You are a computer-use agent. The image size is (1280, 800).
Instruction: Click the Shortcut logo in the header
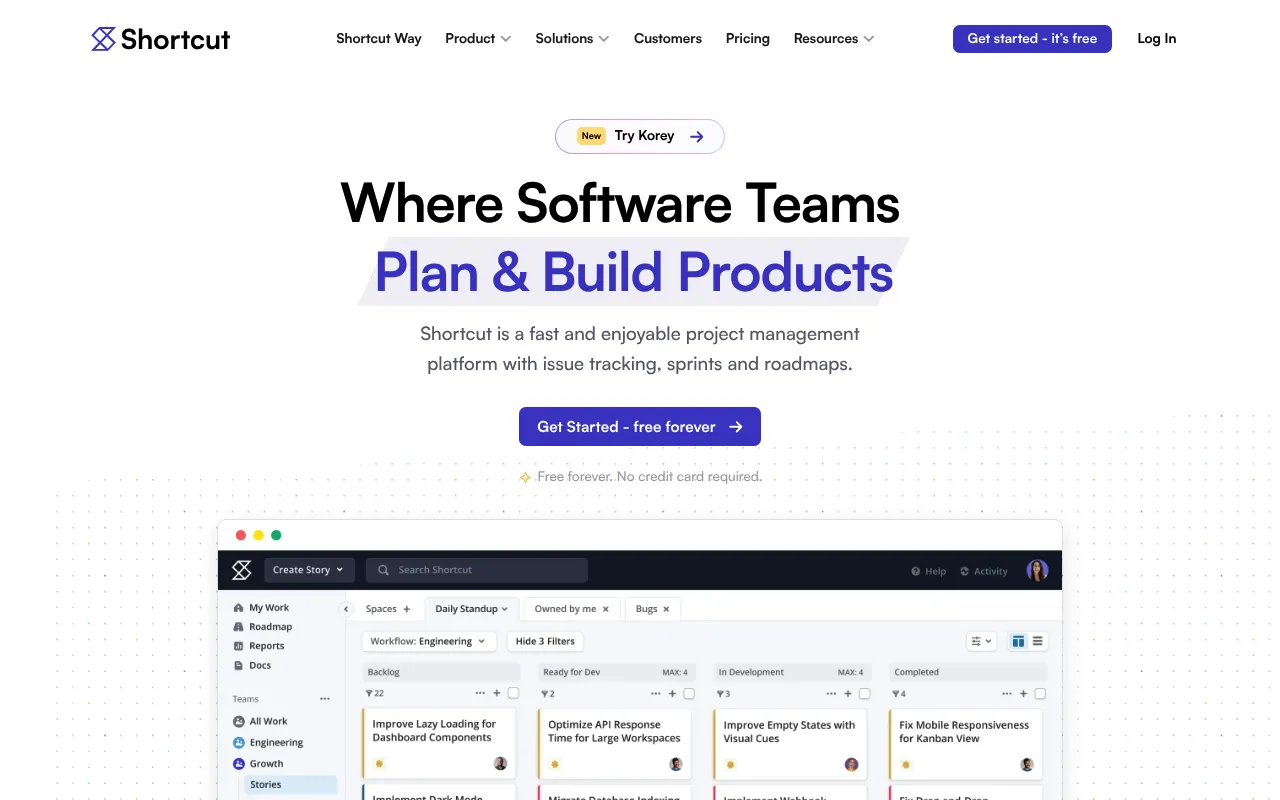pos(160,39)
